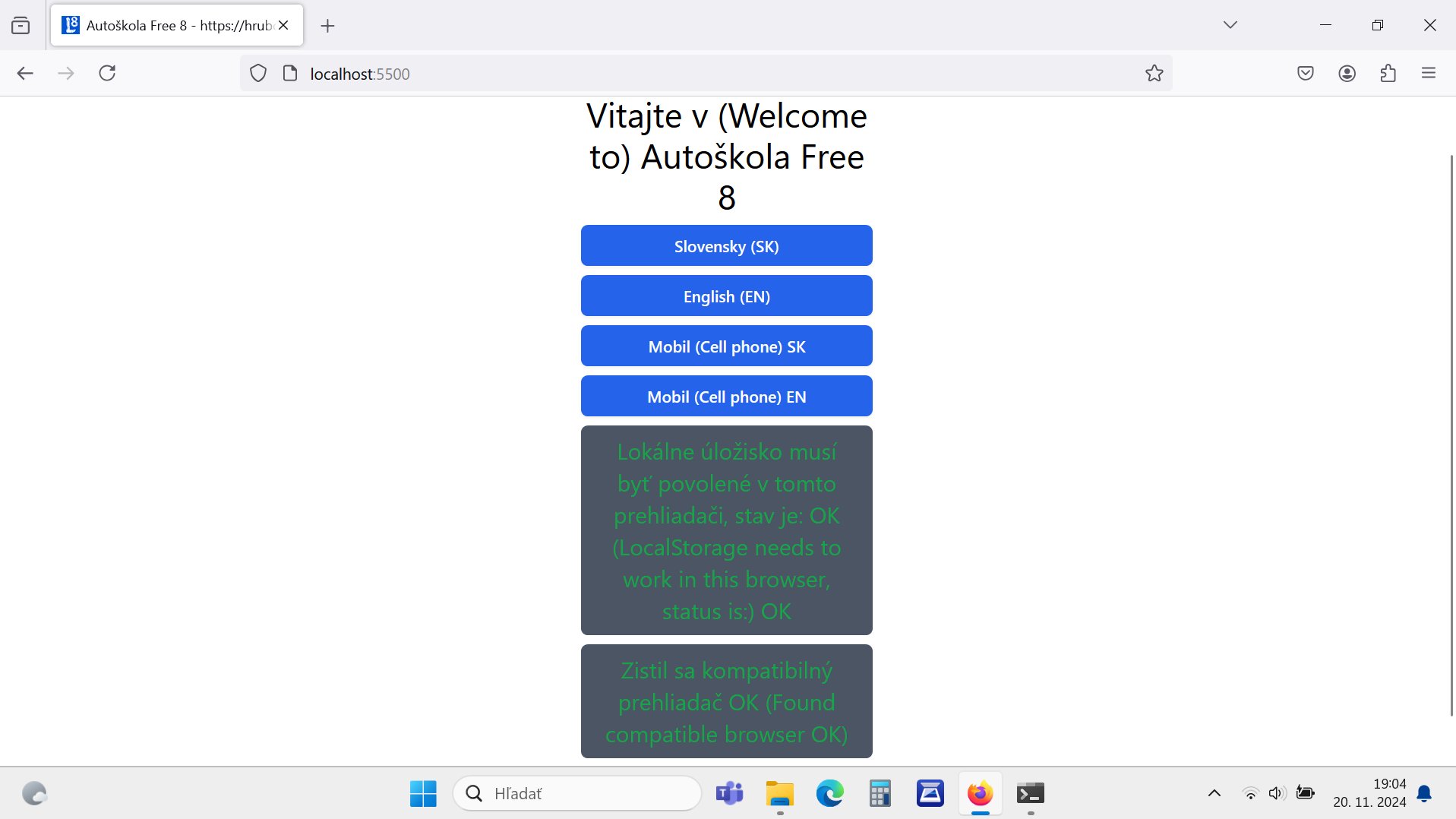Screen dimensions: 1456x819
Task: Open Mobil (Cell phone) SK mode
Action: (x=726, y=346)
